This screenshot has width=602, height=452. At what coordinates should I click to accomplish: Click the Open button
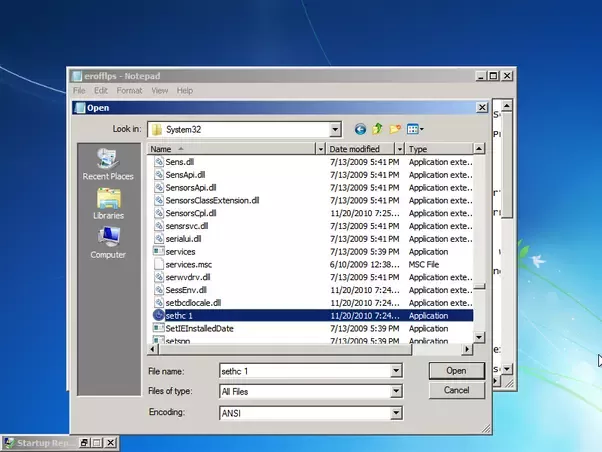click(x=456, y=371)
